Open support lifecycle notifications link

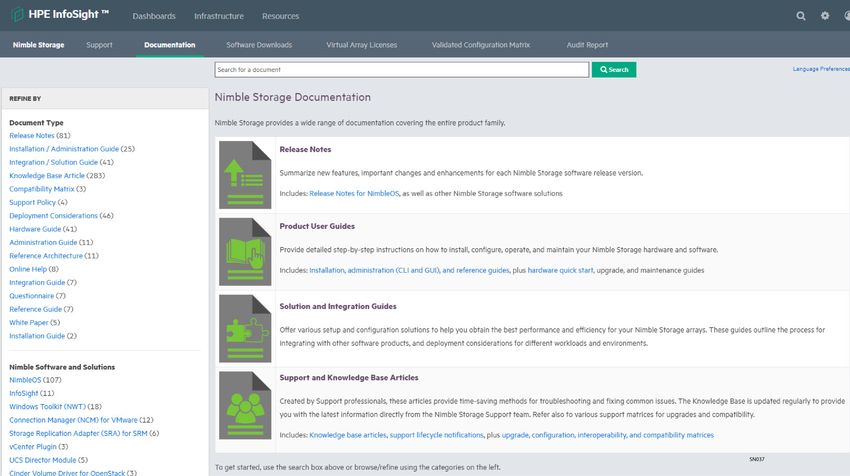(x=436, y=435)
